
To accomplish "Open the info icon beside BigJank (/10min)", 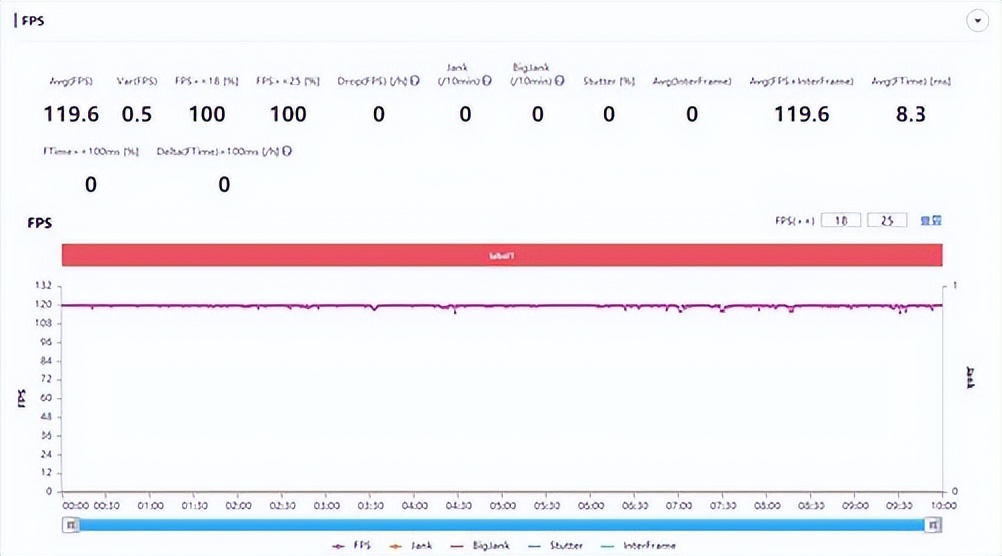I will 560,81.
